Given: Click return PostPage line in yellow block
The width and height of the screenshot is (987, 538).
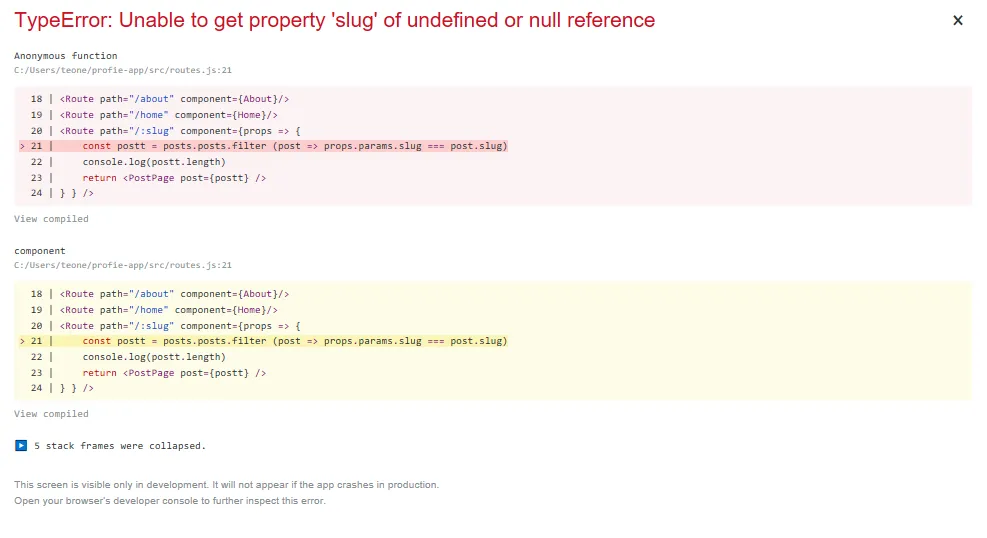Looking at the screenshot, I should [x=174, y=373].
